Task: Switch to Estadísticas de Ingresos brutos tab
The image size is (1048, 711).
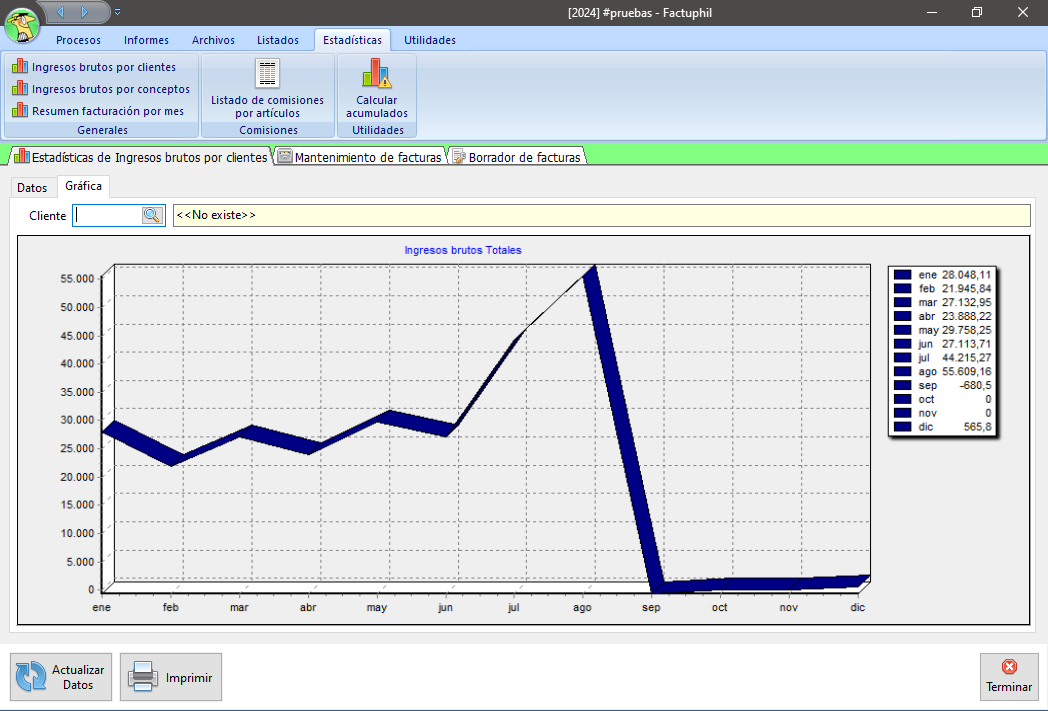Action: [x=140, y=157]
